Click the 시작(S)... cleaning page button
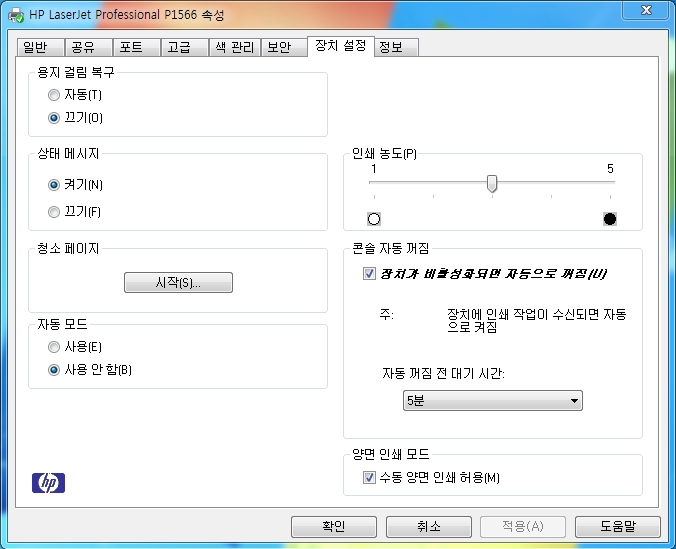This screenshot has height=549, width=676. point(178,282)
